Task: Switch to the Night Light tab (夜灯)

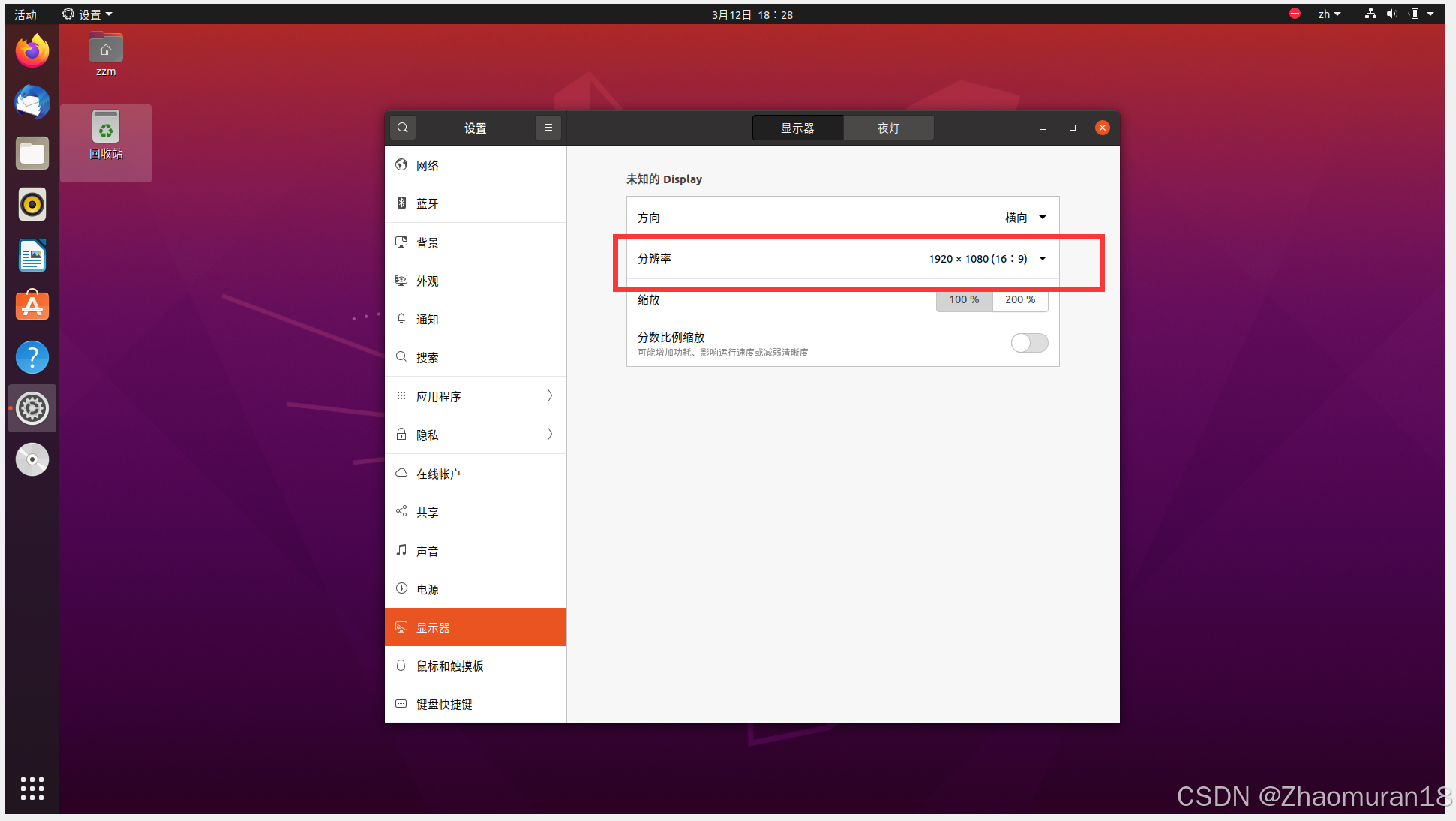Action: pyautogui.click(x=888, y=128)
